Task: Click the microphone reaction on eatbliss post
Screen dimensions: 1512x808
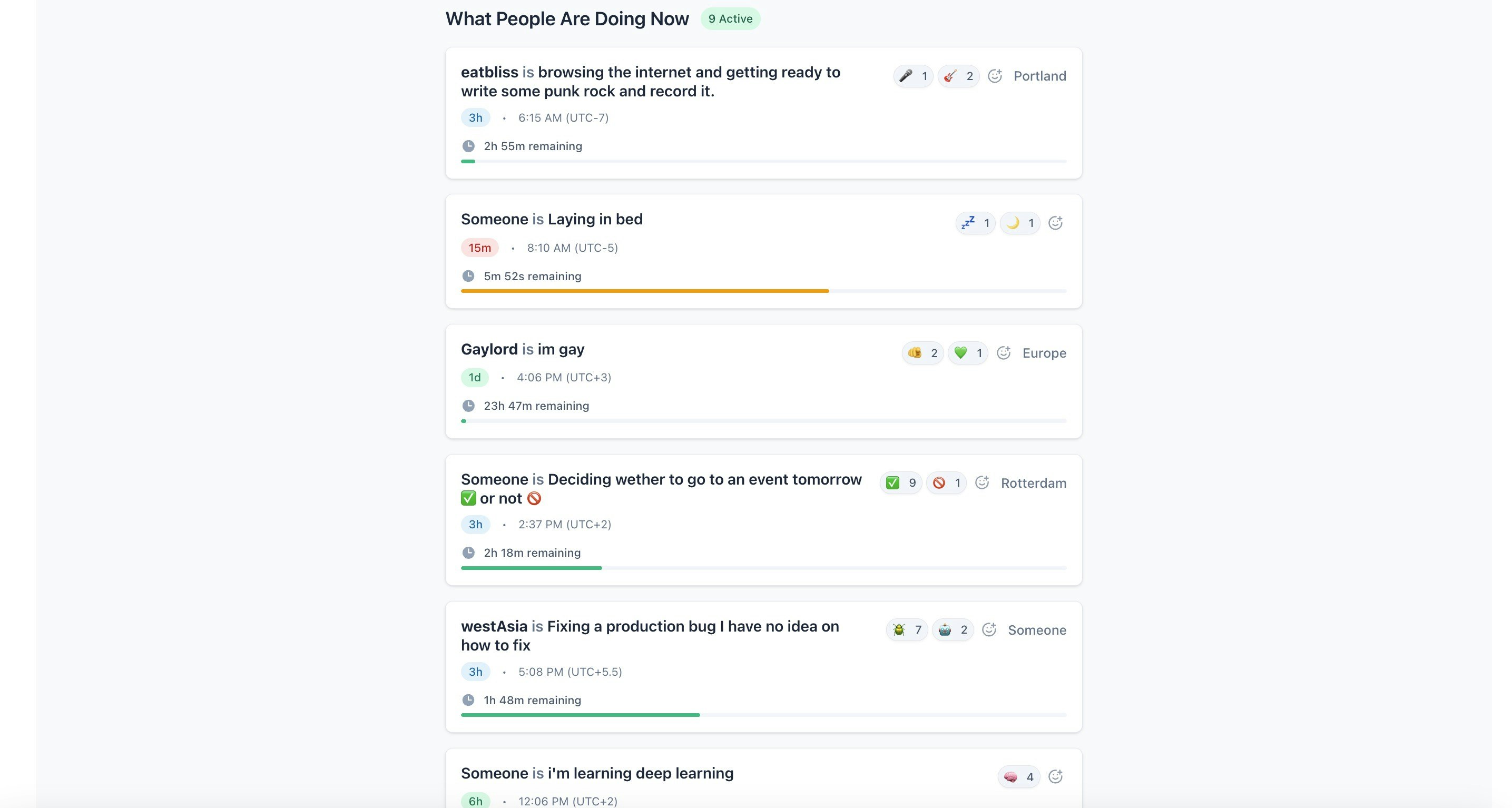Action: 912,76
